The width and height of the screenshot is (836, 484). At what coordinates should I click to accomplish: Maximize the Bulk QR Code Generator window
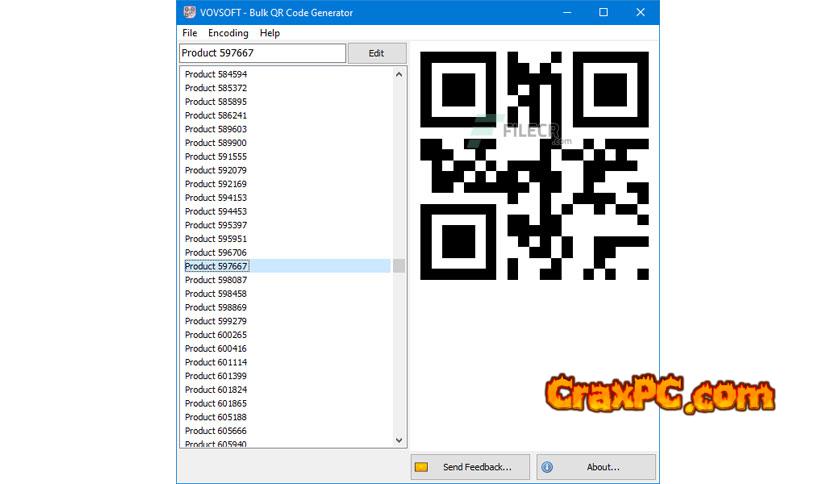tap(603, 13)
